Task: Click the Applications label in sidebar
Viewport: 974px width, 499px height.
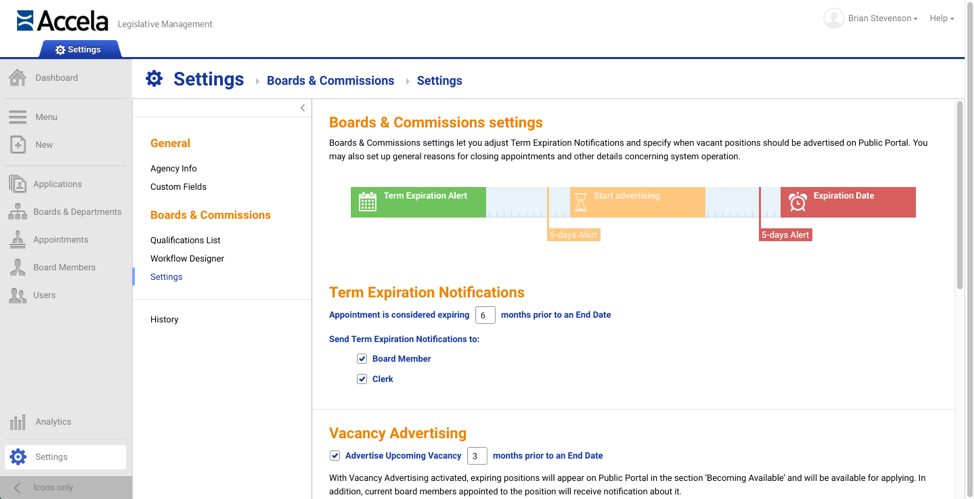Action: click(58, 184)
